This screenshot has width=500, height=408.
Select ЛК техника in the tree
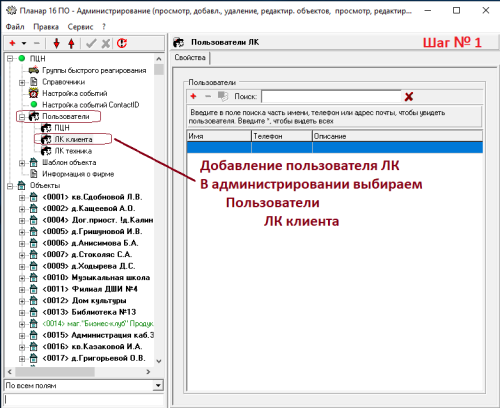pos(73,151)
